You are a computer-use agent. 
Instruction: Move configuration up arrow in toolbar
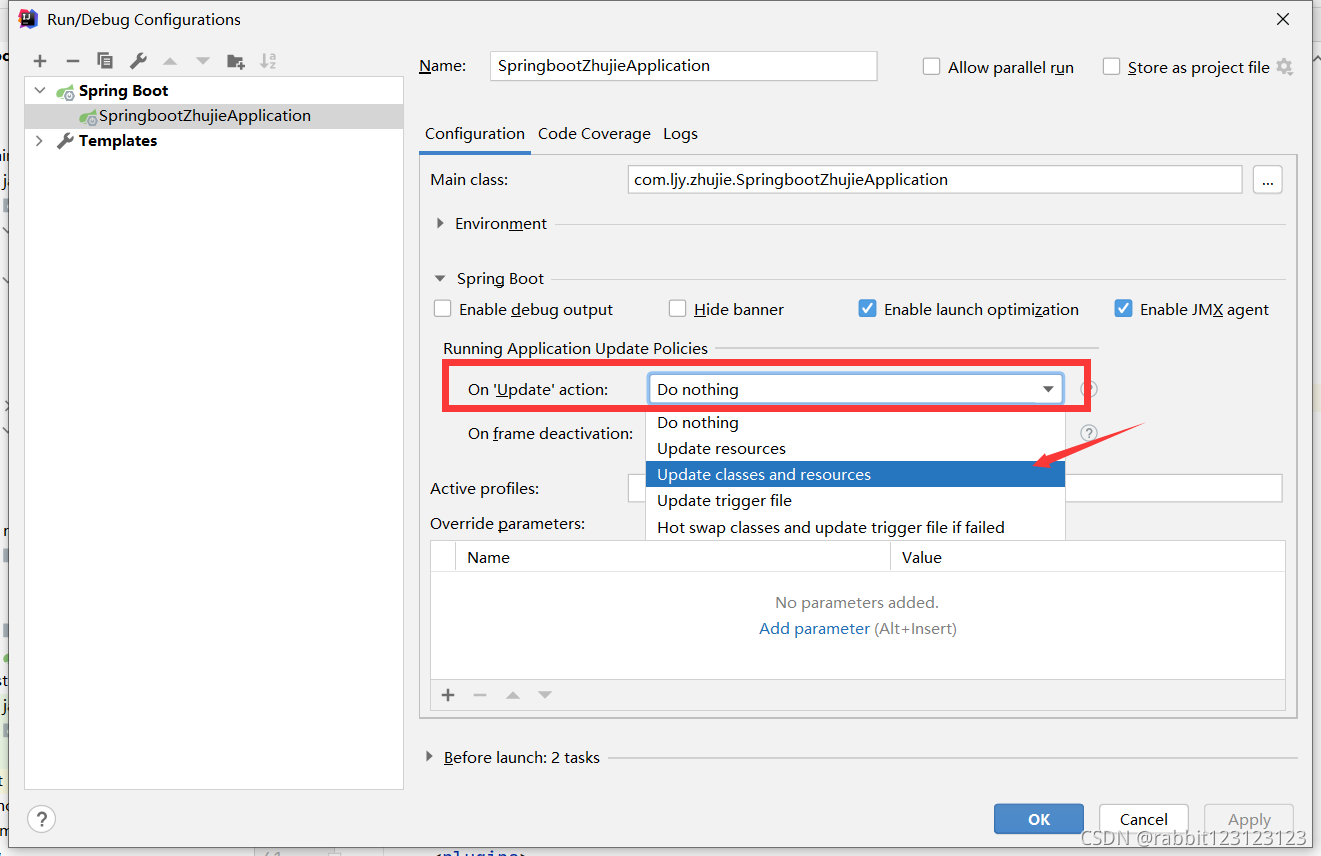[x=170, y=61]
